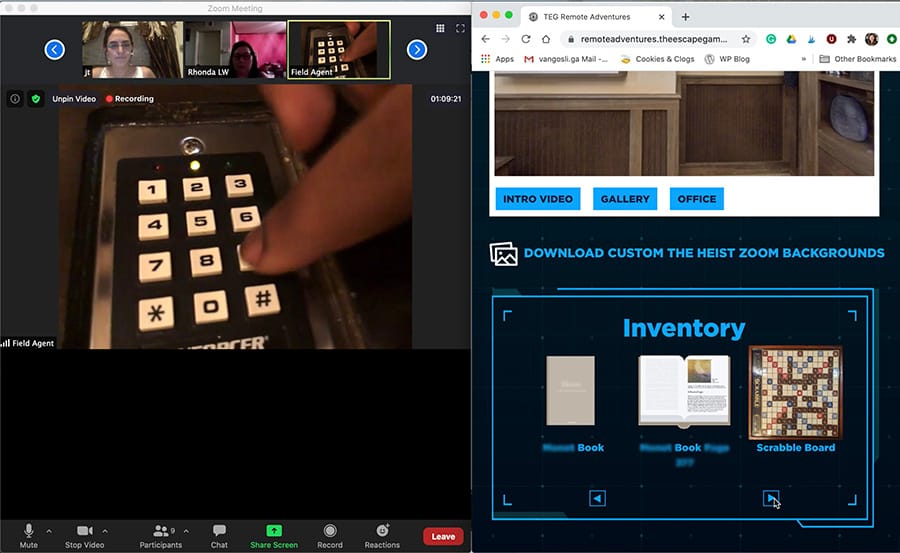Expand hidden bookmarks chevron
The width and height of the screenshot is (900, 553).
[x=804, y=59]
